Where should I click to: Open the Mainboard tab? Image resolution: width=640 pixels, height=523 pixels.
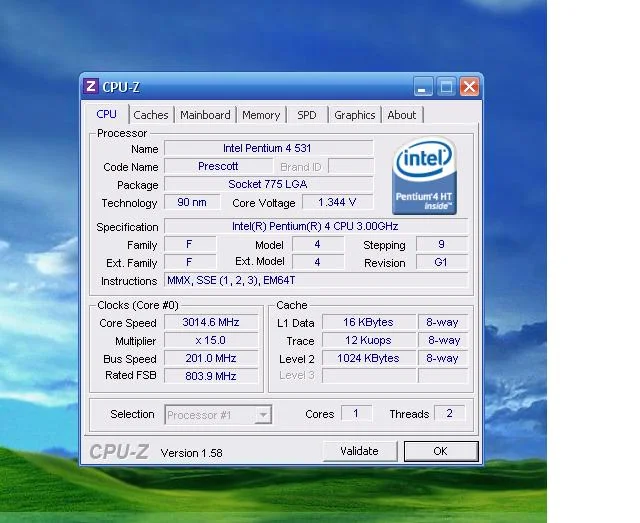(x=205, y=115)
